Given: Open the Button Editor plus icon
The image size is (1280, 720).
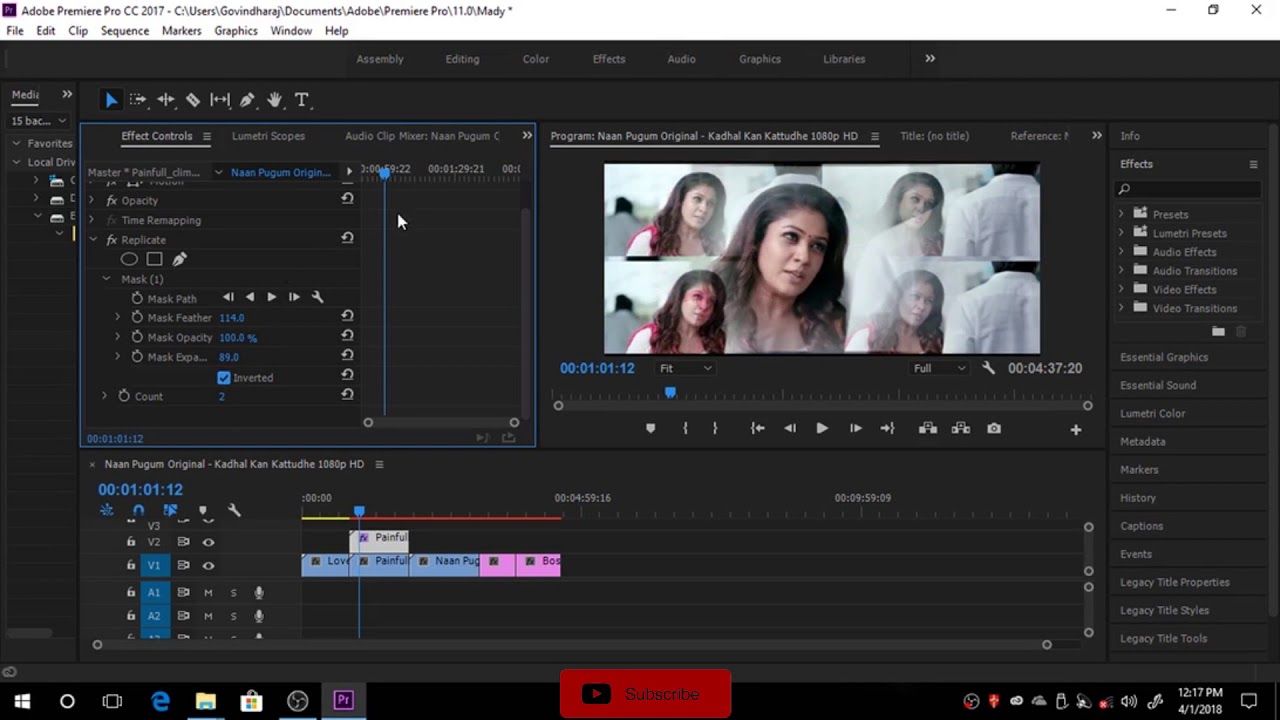Looking at the screenshot, I should [1076, 429].
